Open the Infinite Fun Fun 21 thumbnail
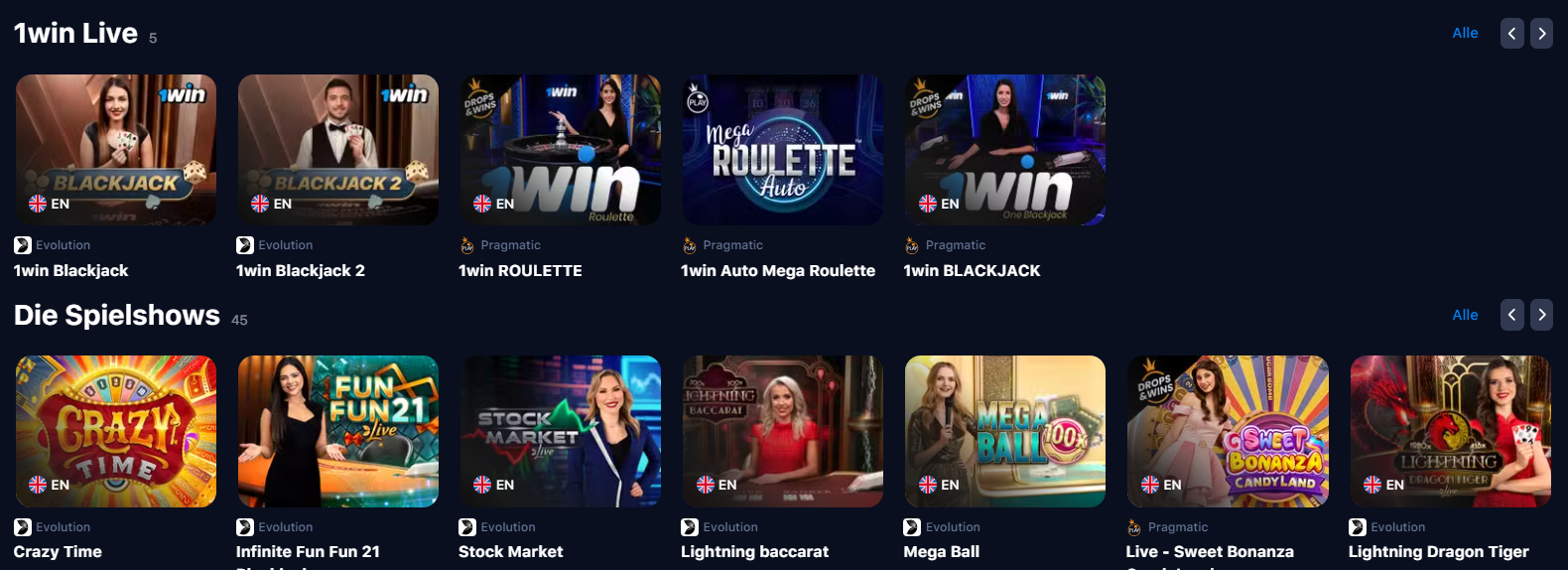 (338, 431)
